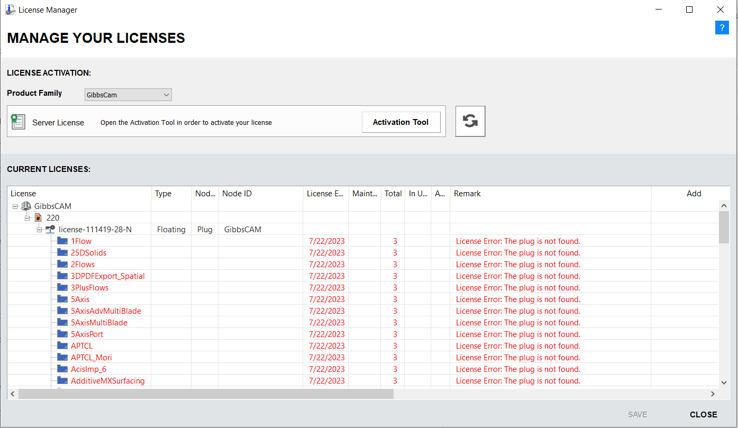This screenshot has width=738, height=428.
Task: Click the folder icon beside 3DPDFExport_Spatial
Action: pyautogui.click(x=62, y=275)
